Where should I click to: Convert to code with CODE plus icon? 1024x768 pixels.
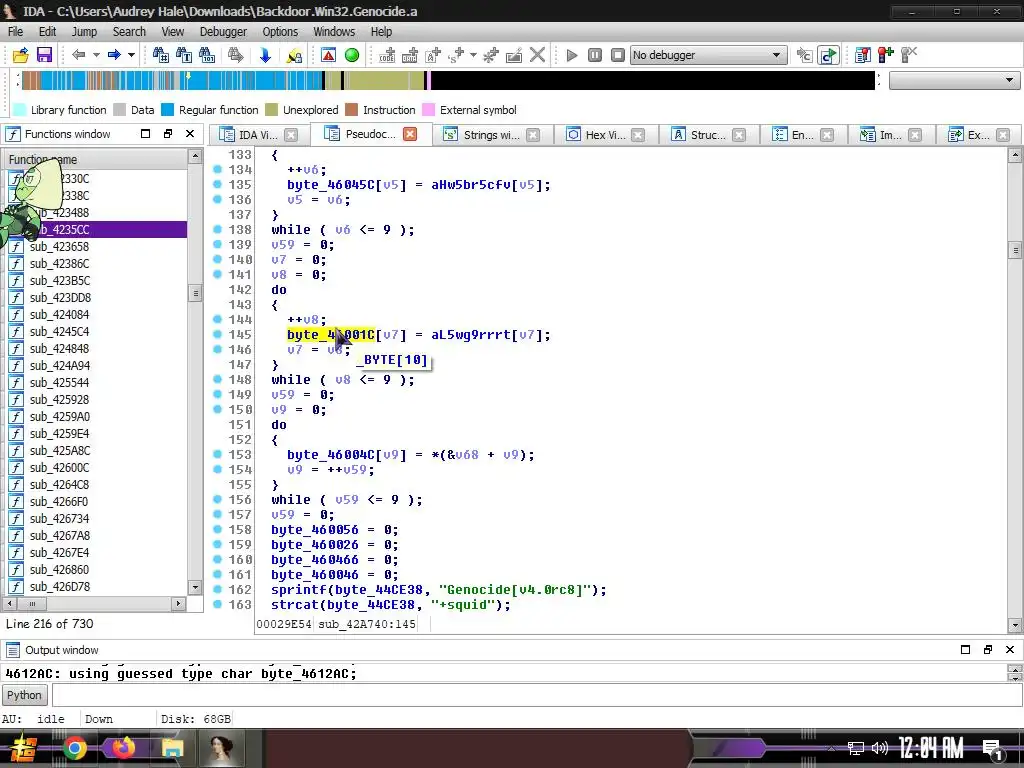pyautogui.click(x=387, y=55)
